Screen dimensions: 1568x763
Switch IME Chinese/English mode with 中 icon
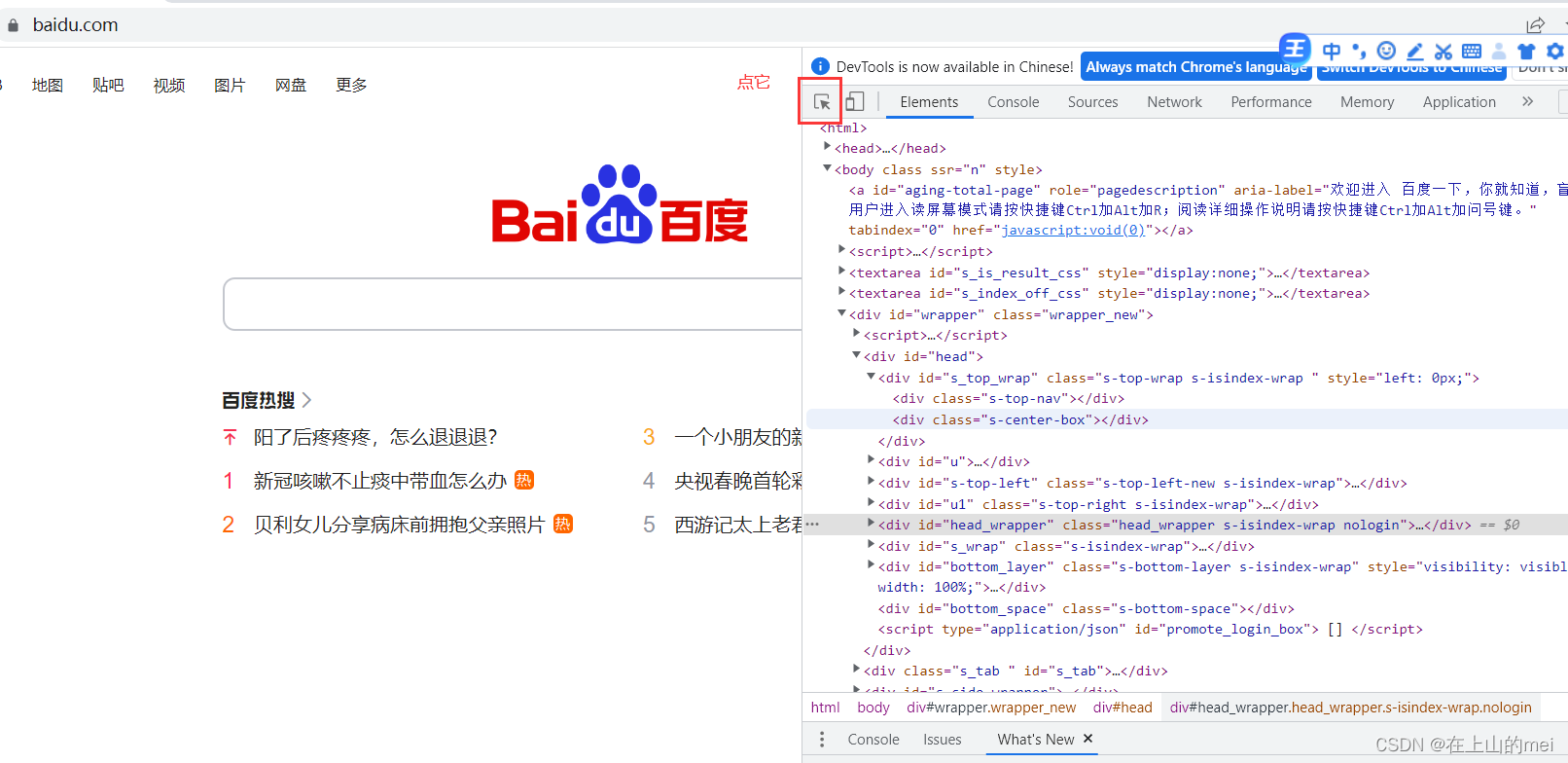click(1332, 51)
